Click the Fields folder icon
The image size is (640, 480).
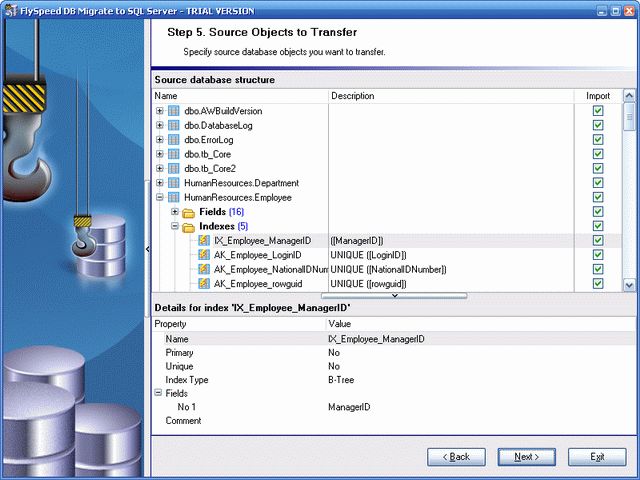189,212
